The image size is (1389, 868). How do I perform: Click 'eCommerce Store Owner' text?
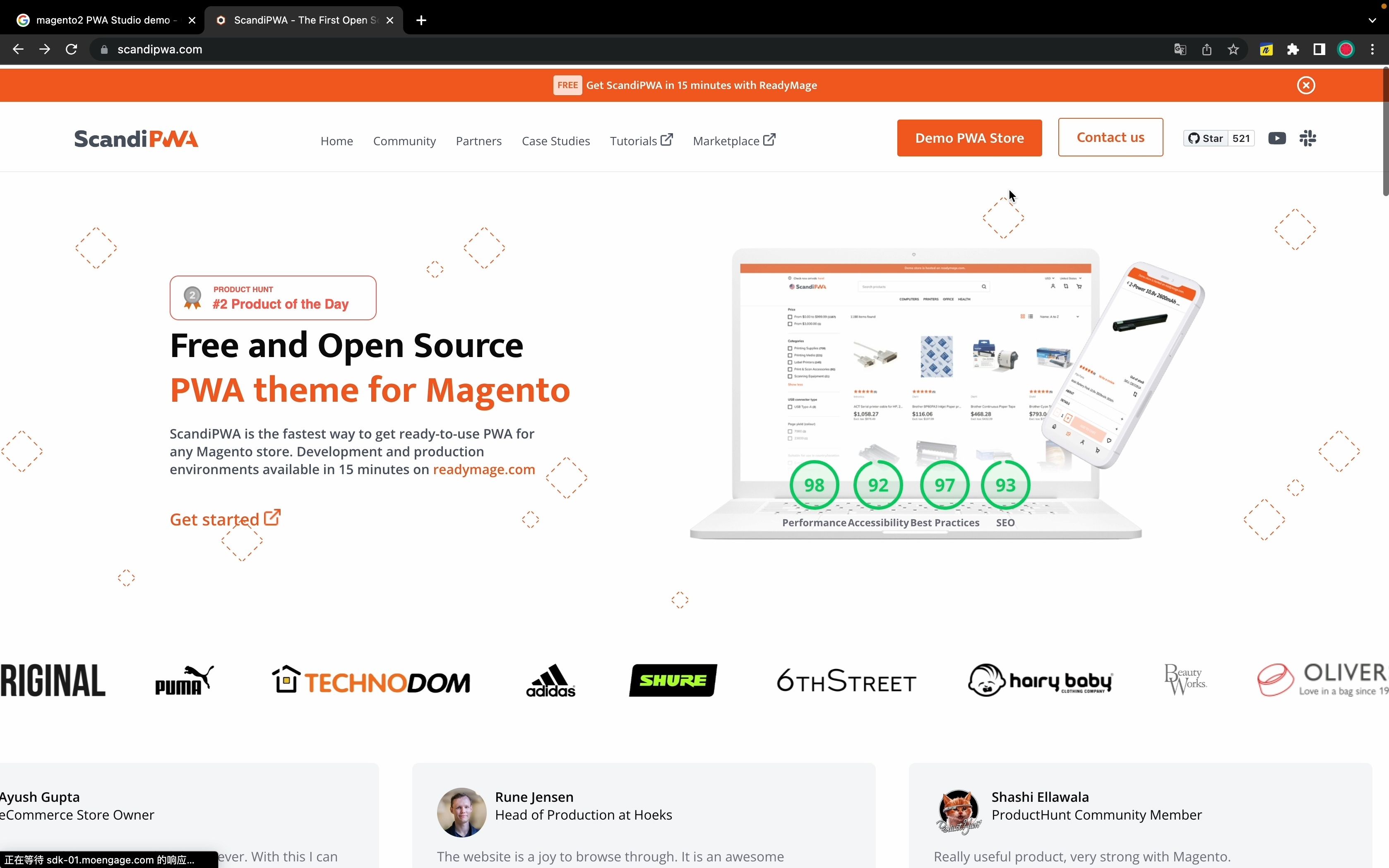77,815
